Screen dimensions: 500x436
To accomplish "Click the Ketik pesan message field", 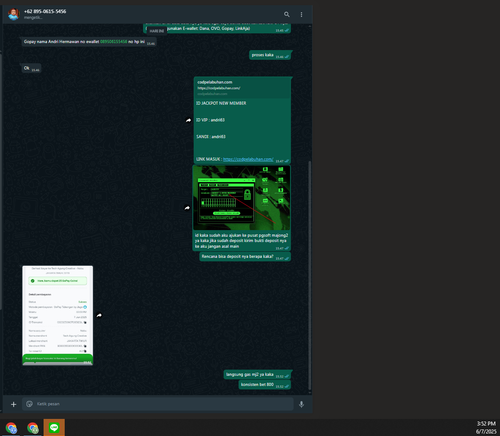I will [x=158, y=404].
